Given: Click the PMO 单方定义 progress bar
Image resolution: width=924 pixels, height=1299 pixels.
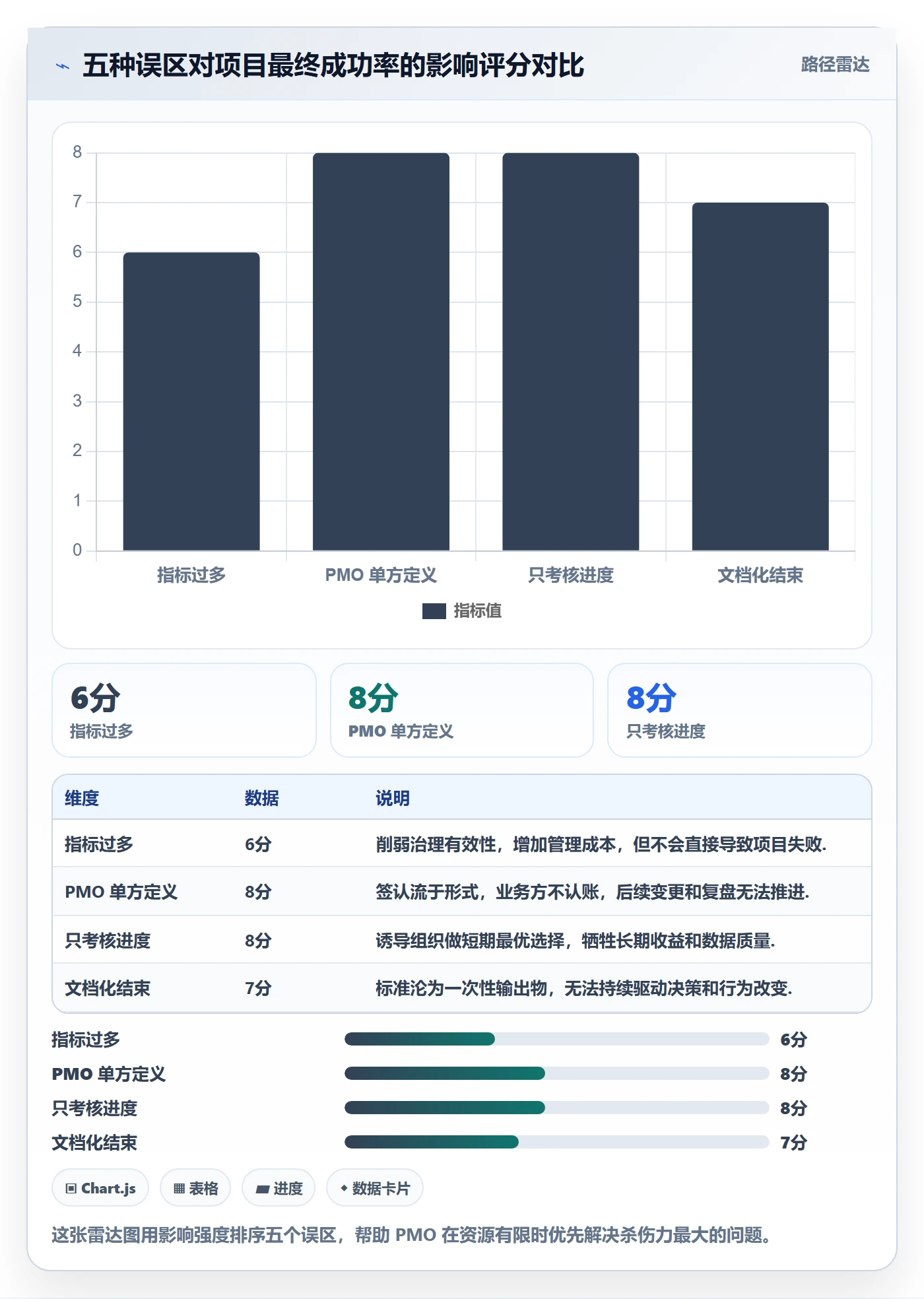Looking at the screenshot, I should [x=557, y=1073].
